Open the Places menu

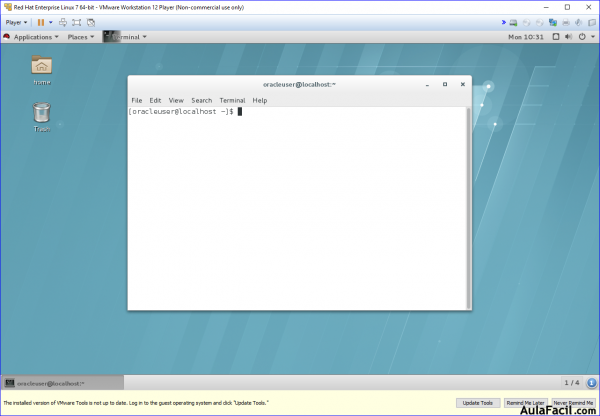80,37
